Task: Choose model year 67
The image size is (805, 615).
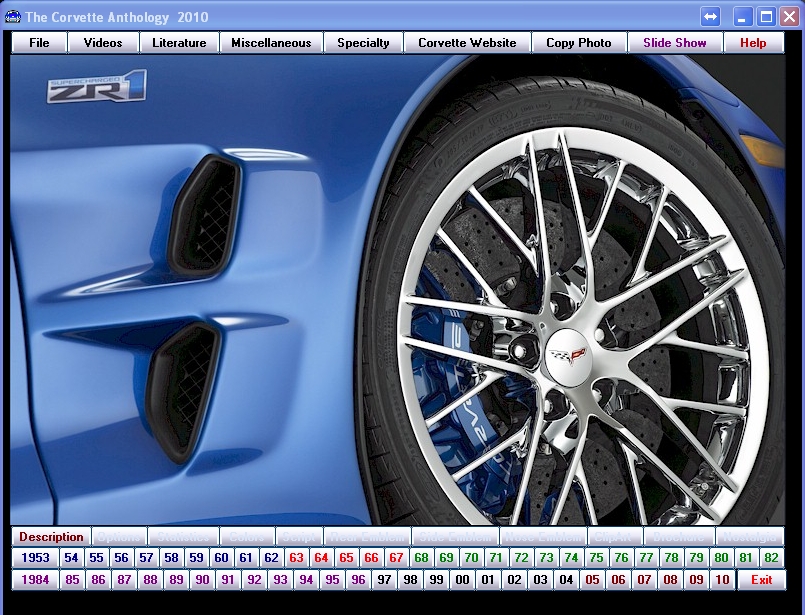Action: (x=396, y=558)
